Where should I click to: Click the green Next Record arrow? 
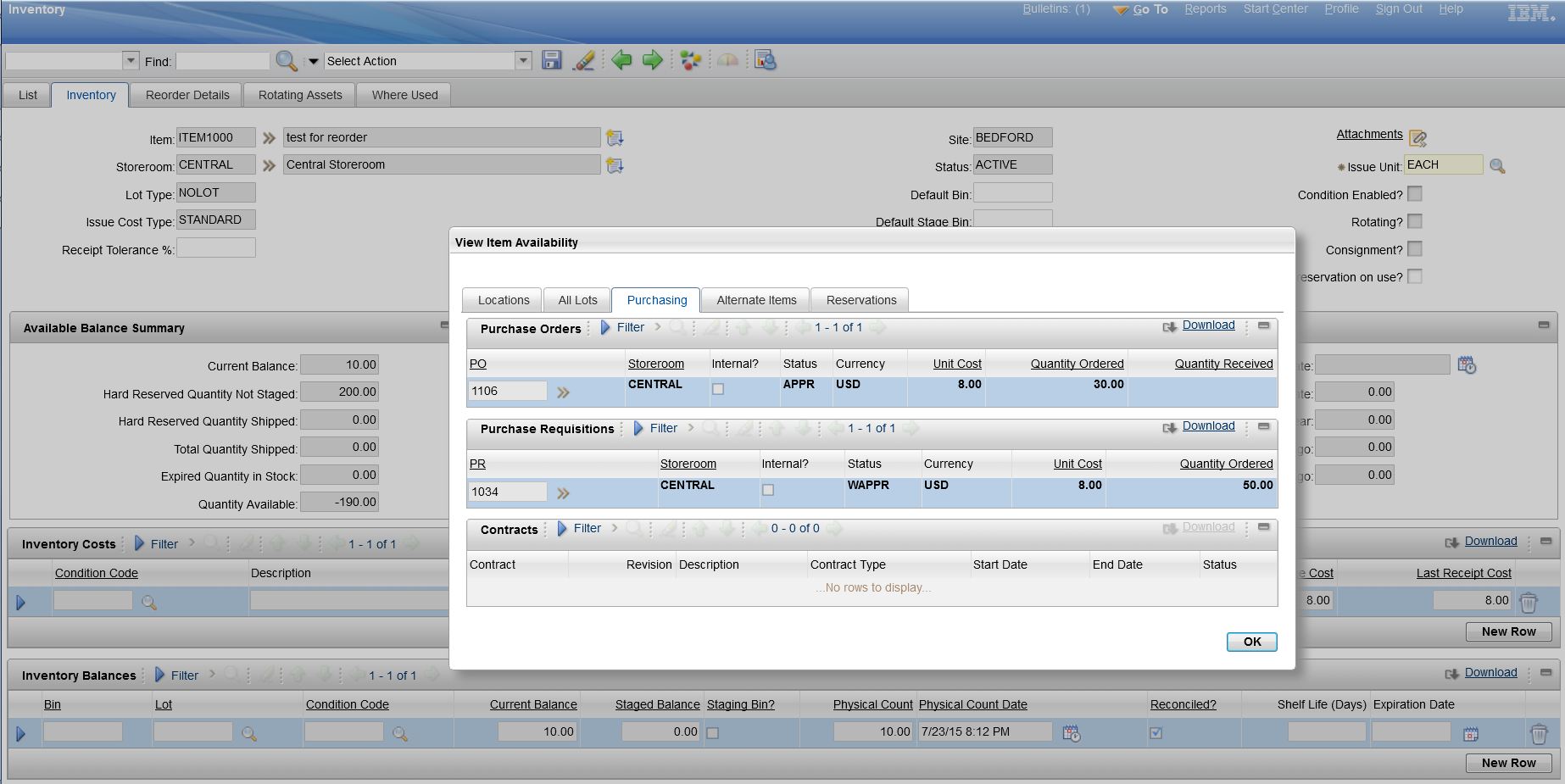pos(652,60)
